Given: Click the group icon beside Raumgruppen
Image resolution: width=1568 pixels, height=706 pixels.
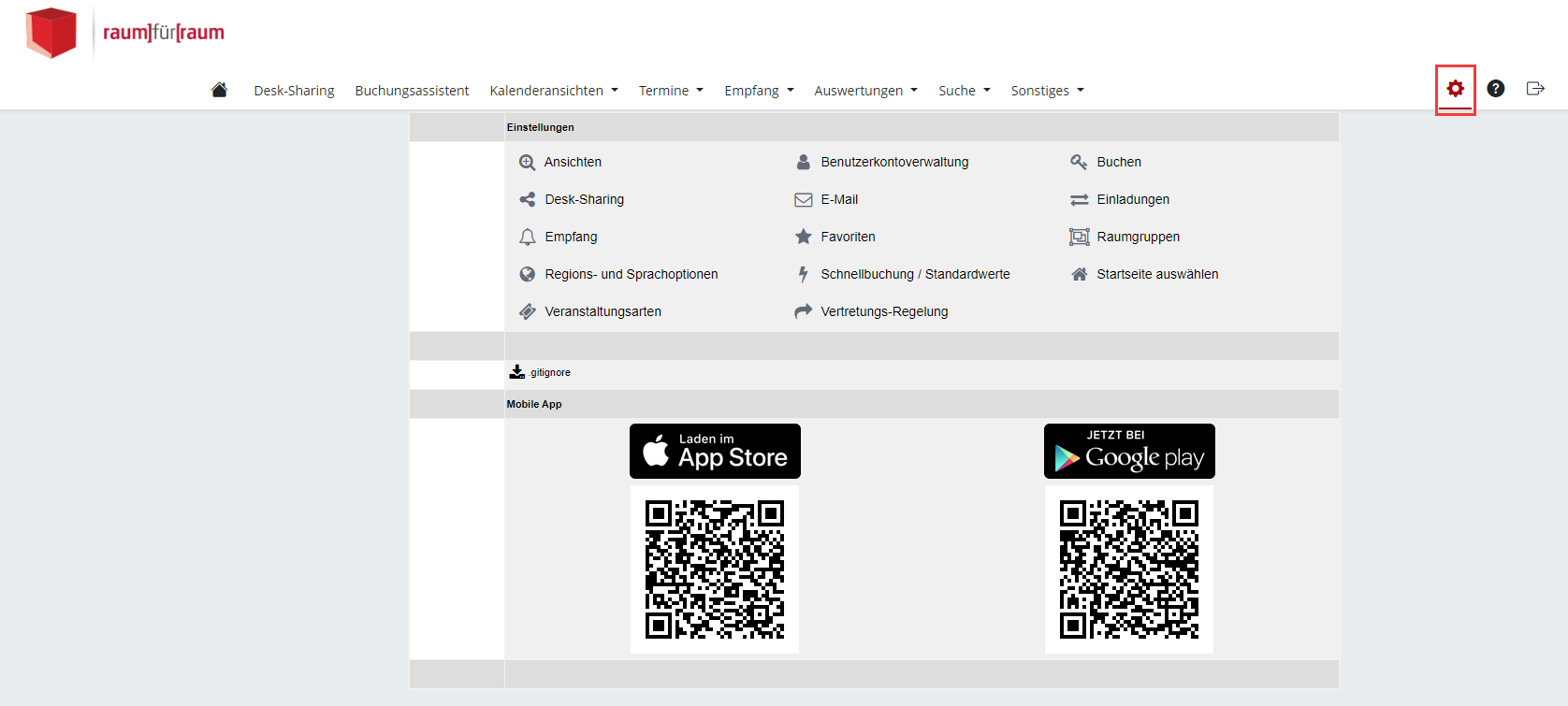Looking at the screenshot, I should [1080, 238].
